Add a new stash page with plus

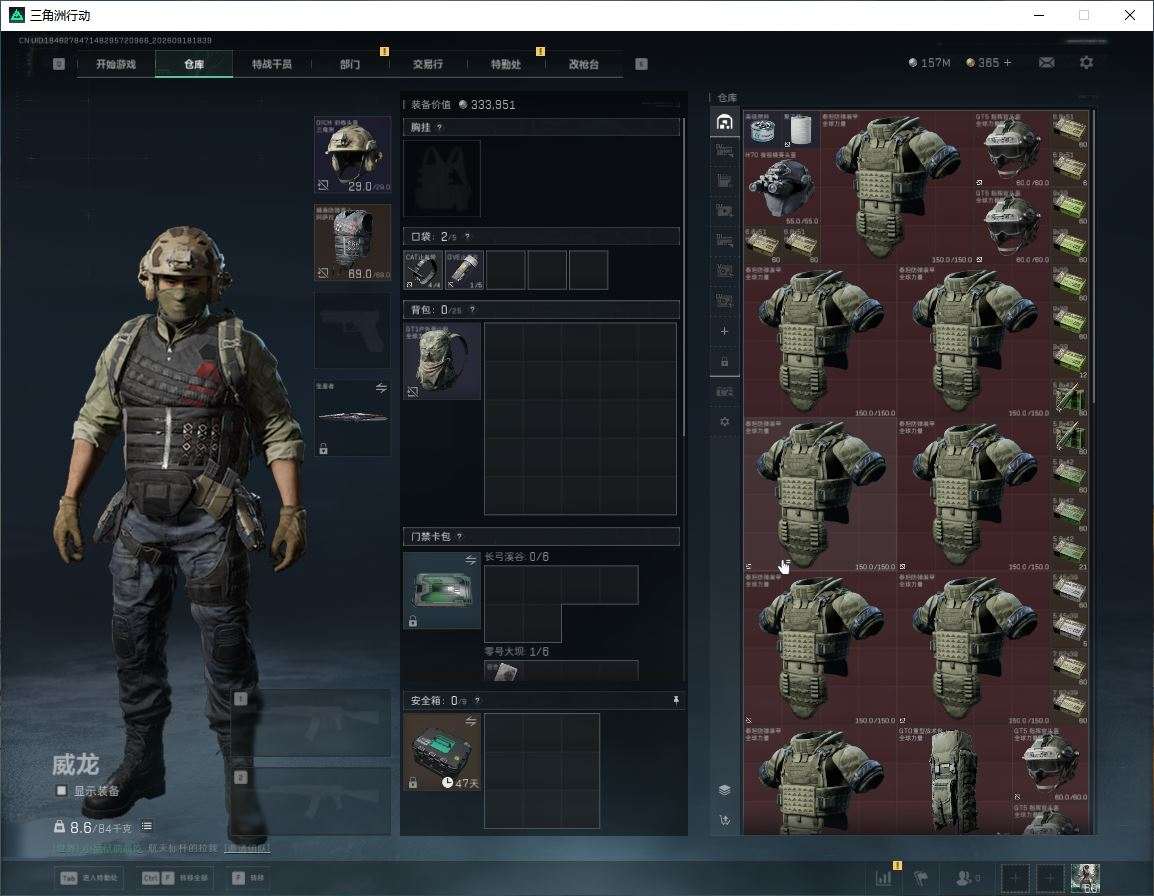(x=724, y=331)
